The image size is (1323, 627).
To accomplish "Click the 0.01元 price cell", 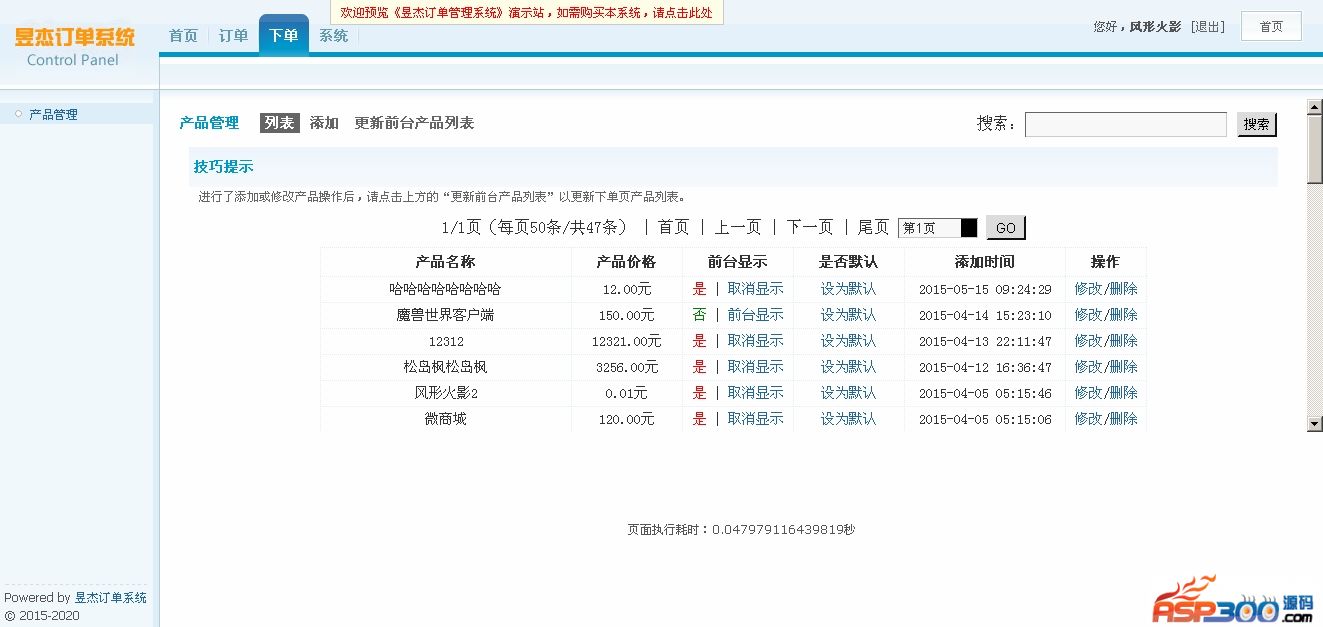I will 626,393.
